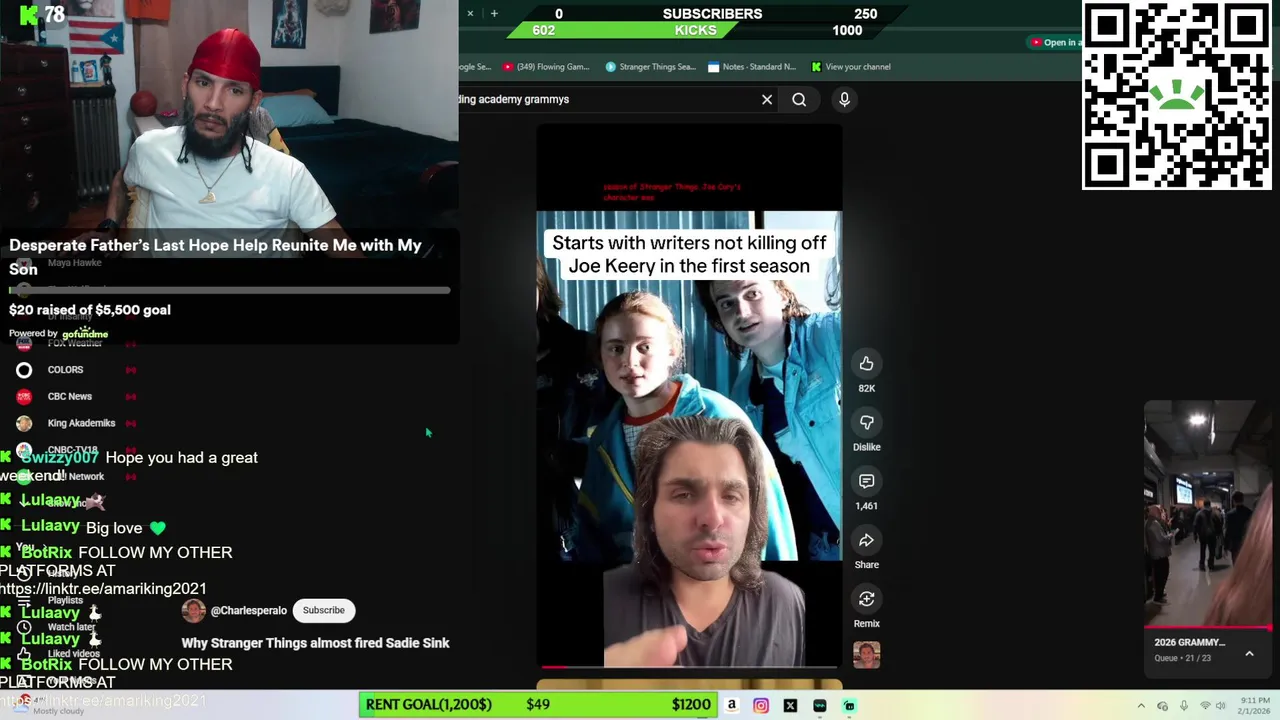The image size is (1280, 720).
Task: Open Liked videos in sidebar
Action: tap(72, 654)
